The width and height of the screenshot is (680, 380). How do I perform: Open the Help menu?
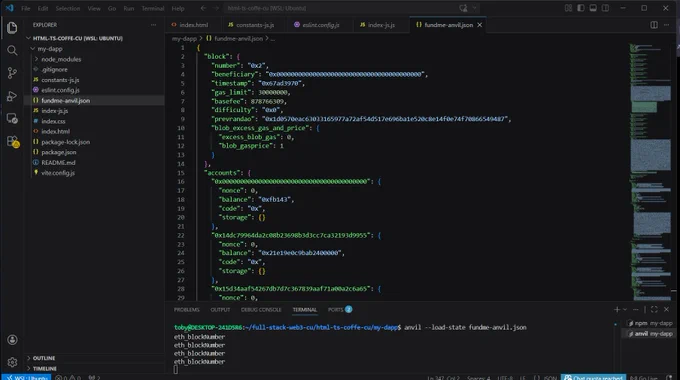click(178, 8)
